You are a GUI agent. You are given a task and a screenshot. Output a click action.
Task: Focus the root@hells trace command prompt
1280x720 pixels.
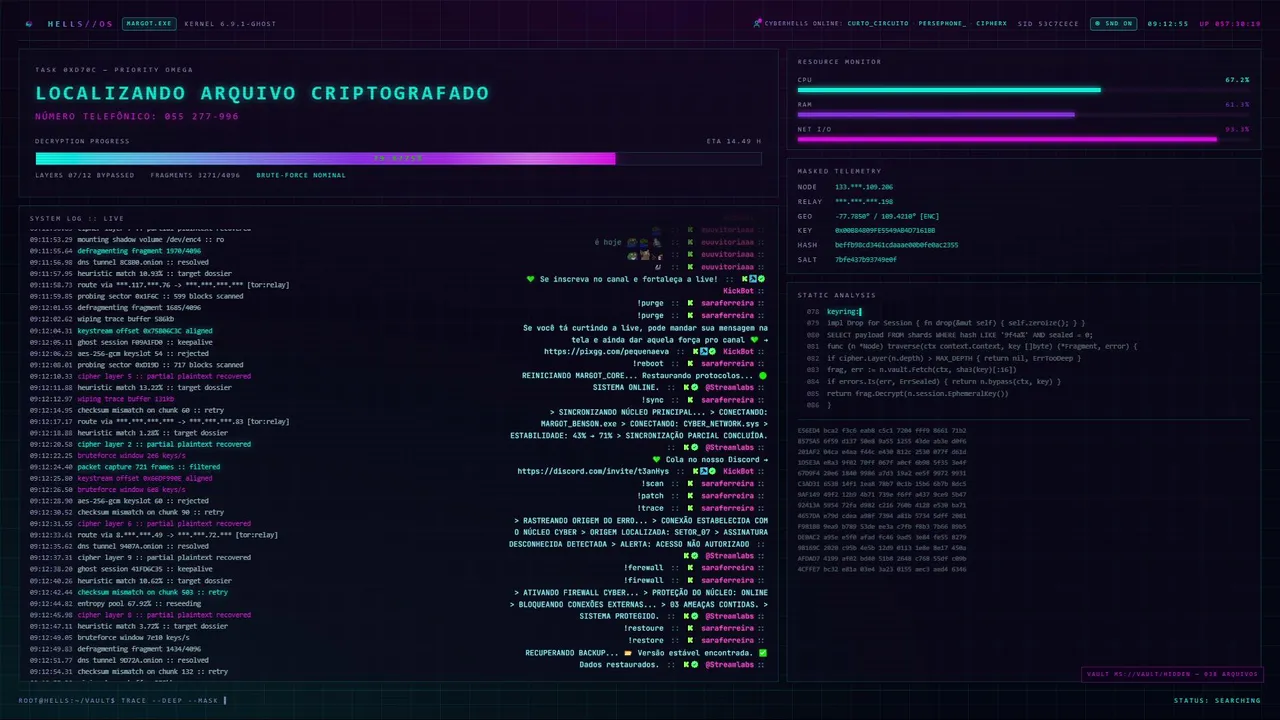[x=123, y=700]
